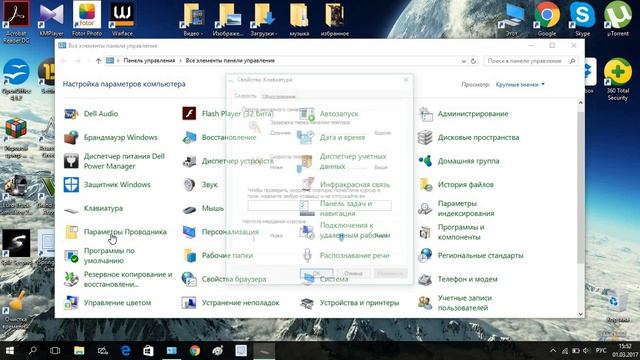
Task: Click Автозапуск item label
Action: click(x=339, y=114)
